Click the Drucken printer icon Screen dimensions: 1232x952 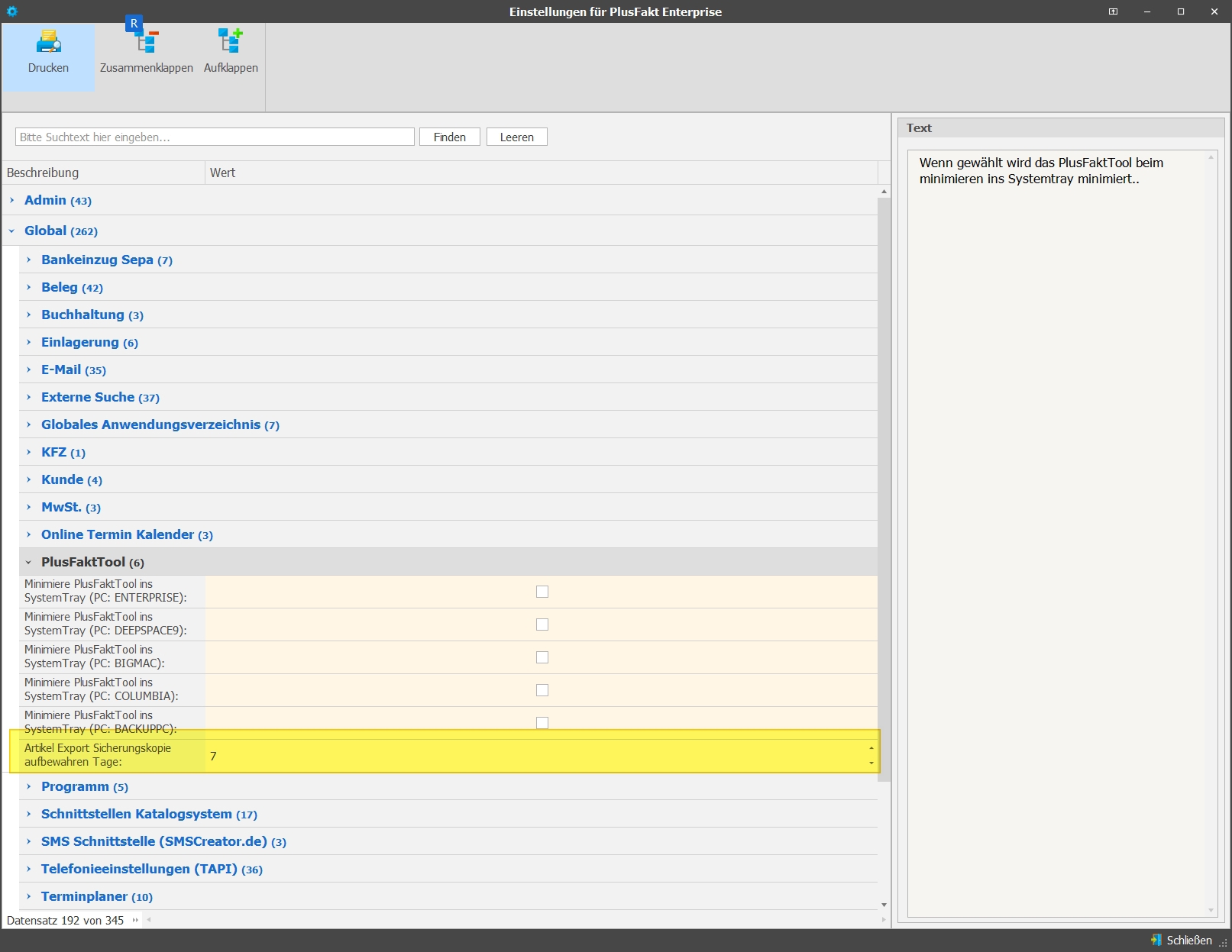click(48, 41)
